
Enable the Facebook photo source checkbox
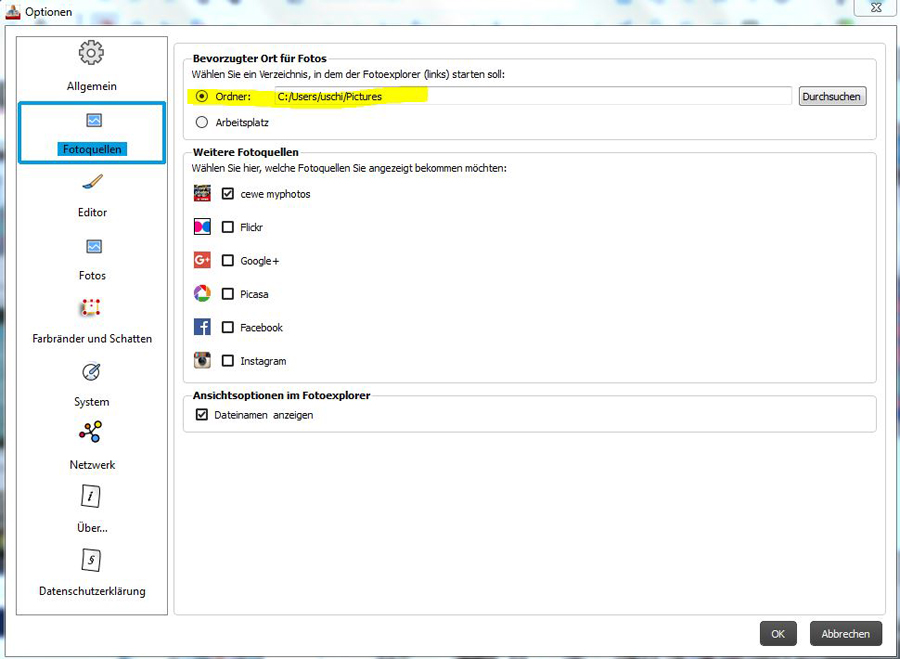tap(228, 328)
